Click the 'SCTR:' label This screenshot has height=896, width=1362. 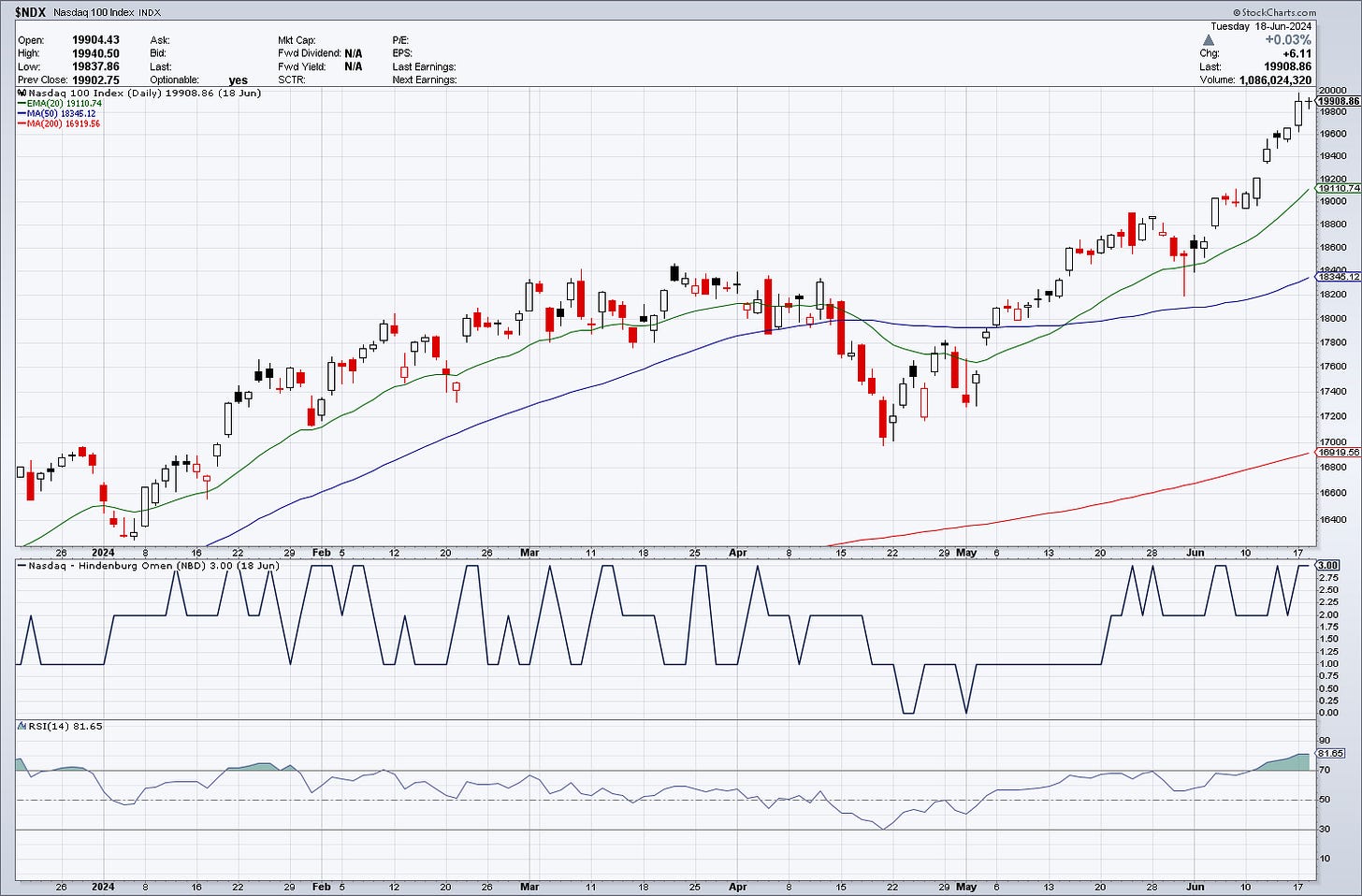tap(292, 80)
